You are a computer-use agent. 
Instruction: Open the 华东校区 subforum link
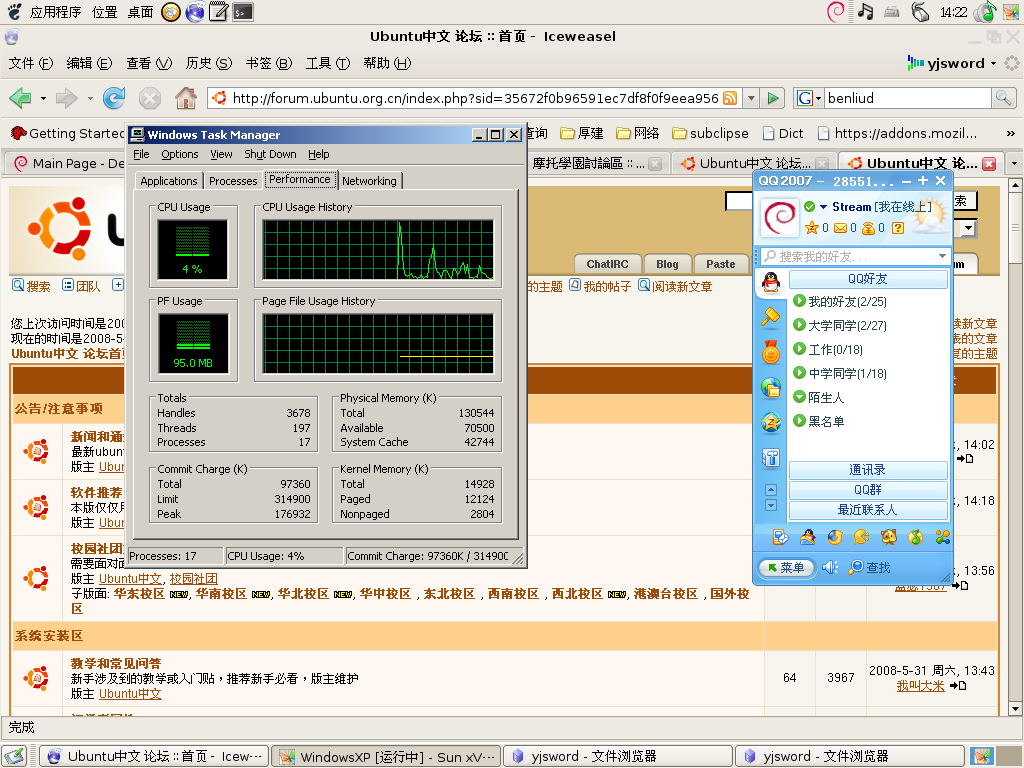[x=139, y=594]
